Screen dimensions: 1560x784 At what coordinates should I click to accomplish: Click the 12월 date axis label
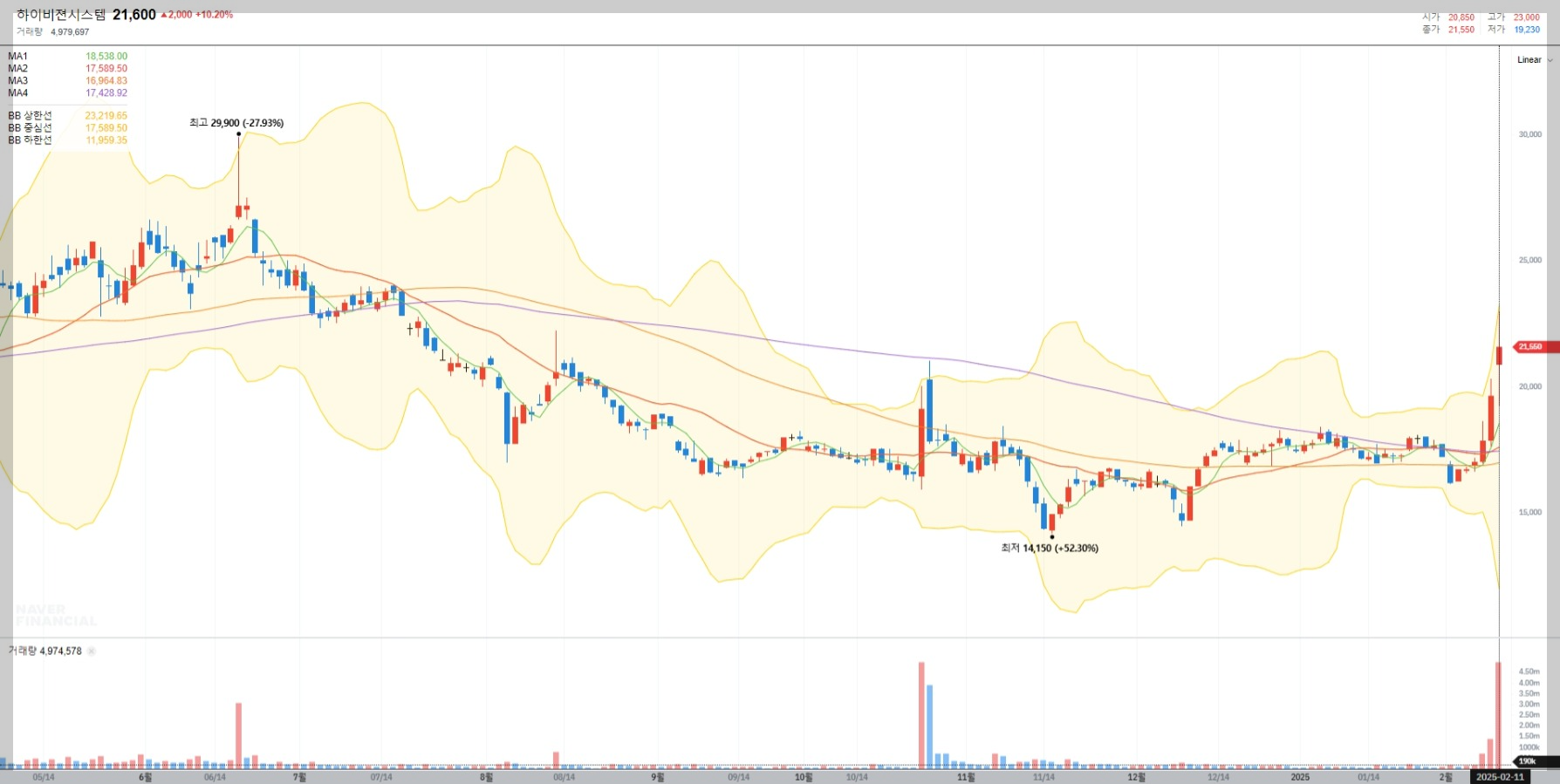point(1136,777)
